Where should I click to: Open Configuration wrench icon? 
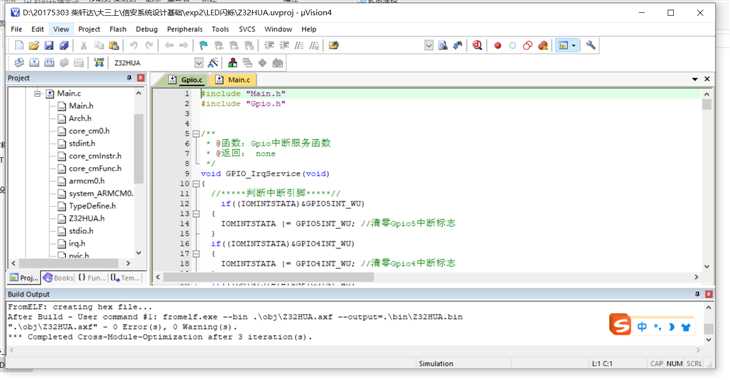pos(590,46)
